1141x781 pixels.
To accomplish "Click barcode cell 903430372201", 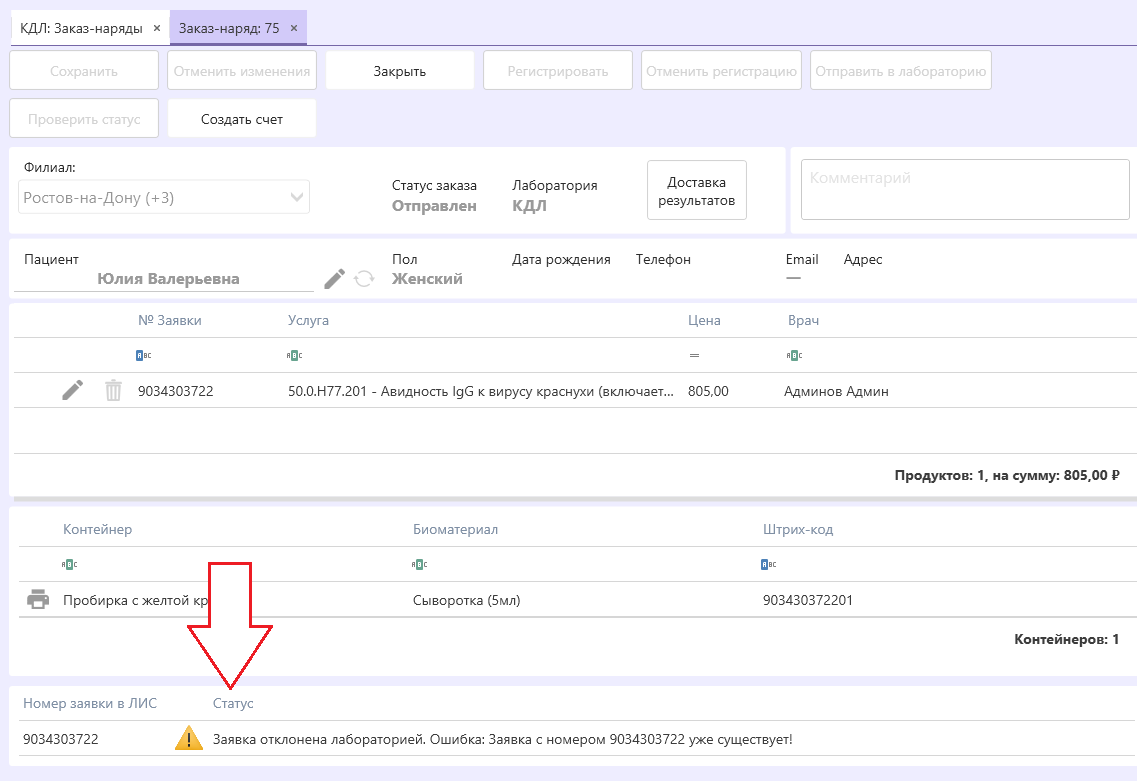I will click(x=808, y=600).
